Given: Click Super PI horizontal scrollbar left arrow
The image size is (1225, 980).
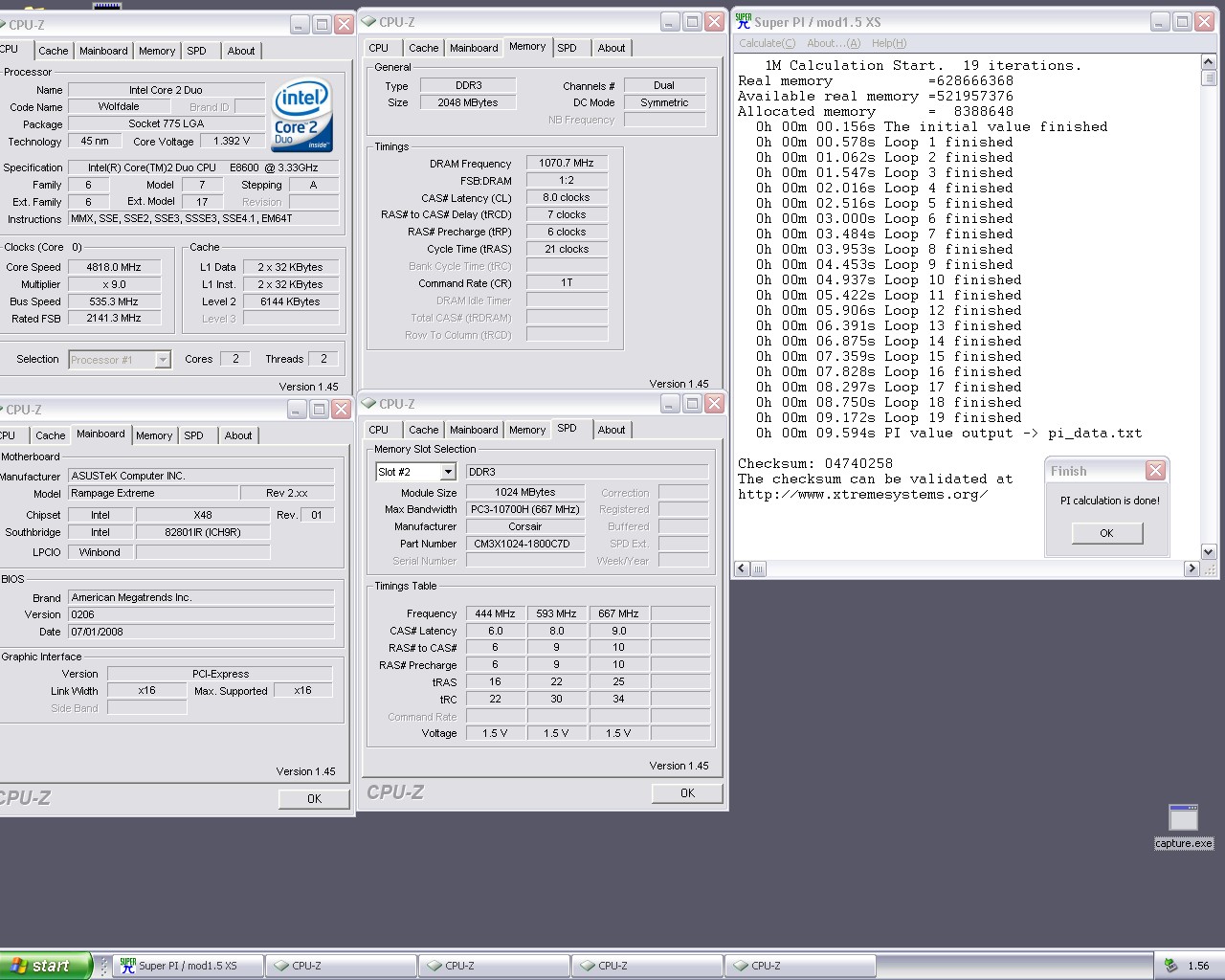Looking at the screenshot, I should pyautogui.click(x=742, y=568).
